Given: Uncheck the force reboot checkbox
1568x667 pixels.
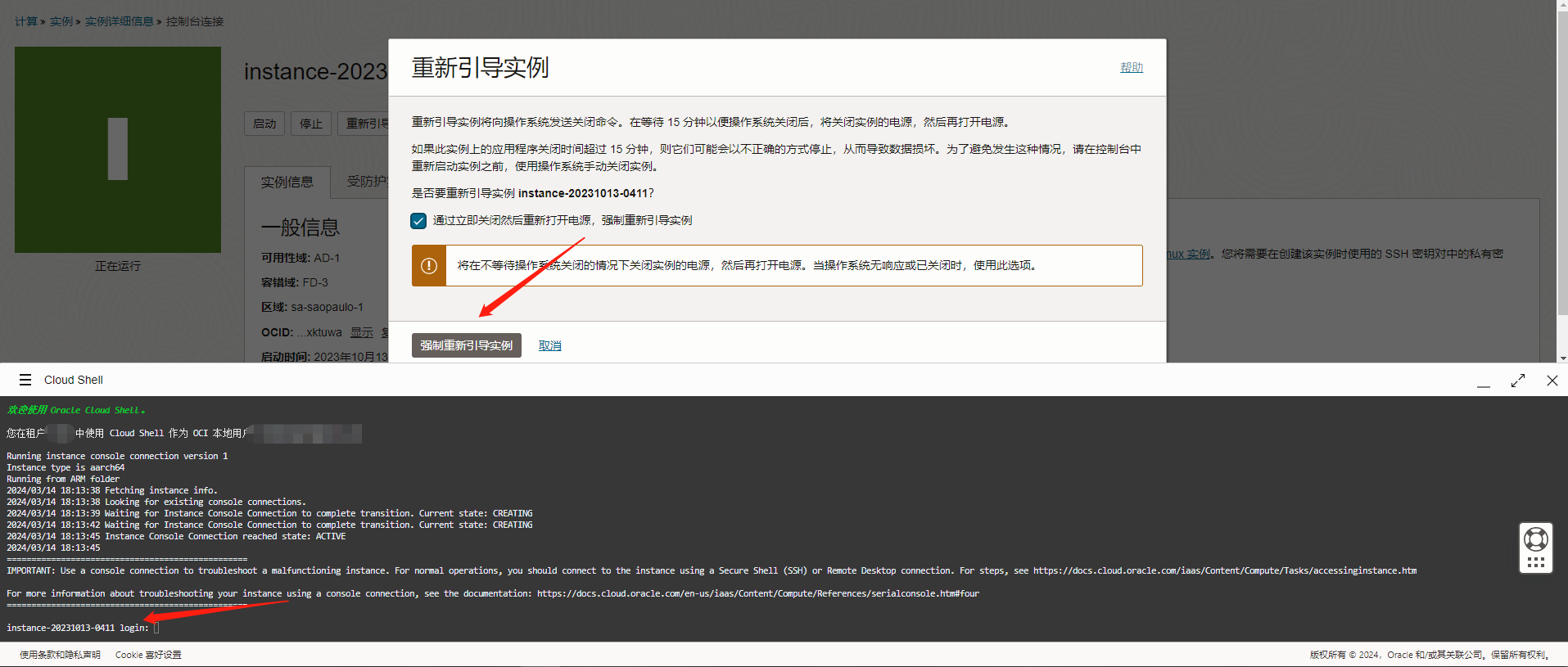Looking at the screenshot, I should [x=418, y=221].
